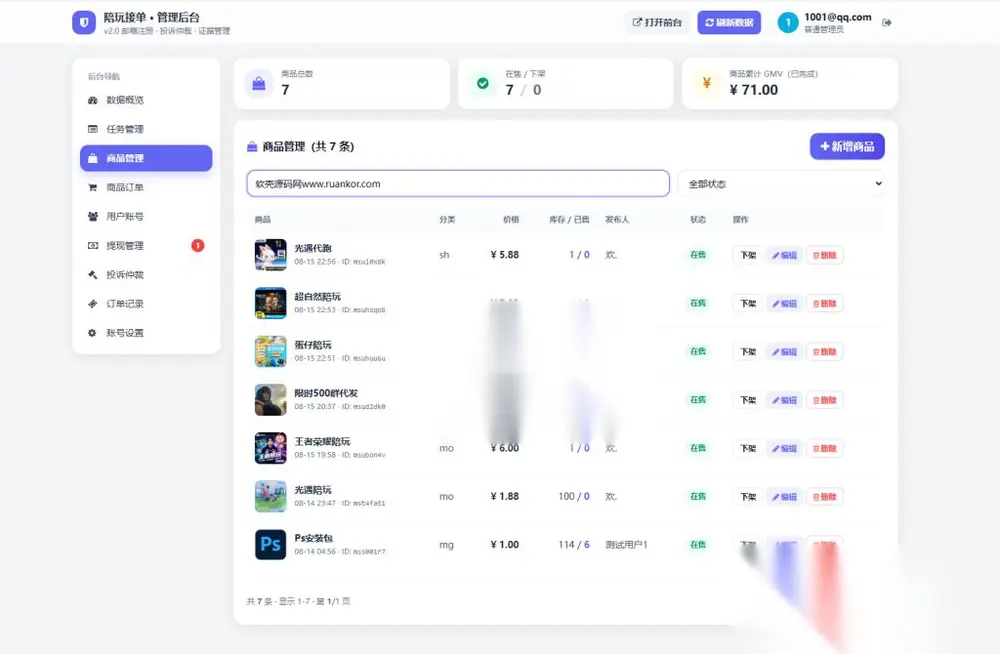
Task: Click the logout icon beside 1001@qq.com
Action: click(886, 22)
